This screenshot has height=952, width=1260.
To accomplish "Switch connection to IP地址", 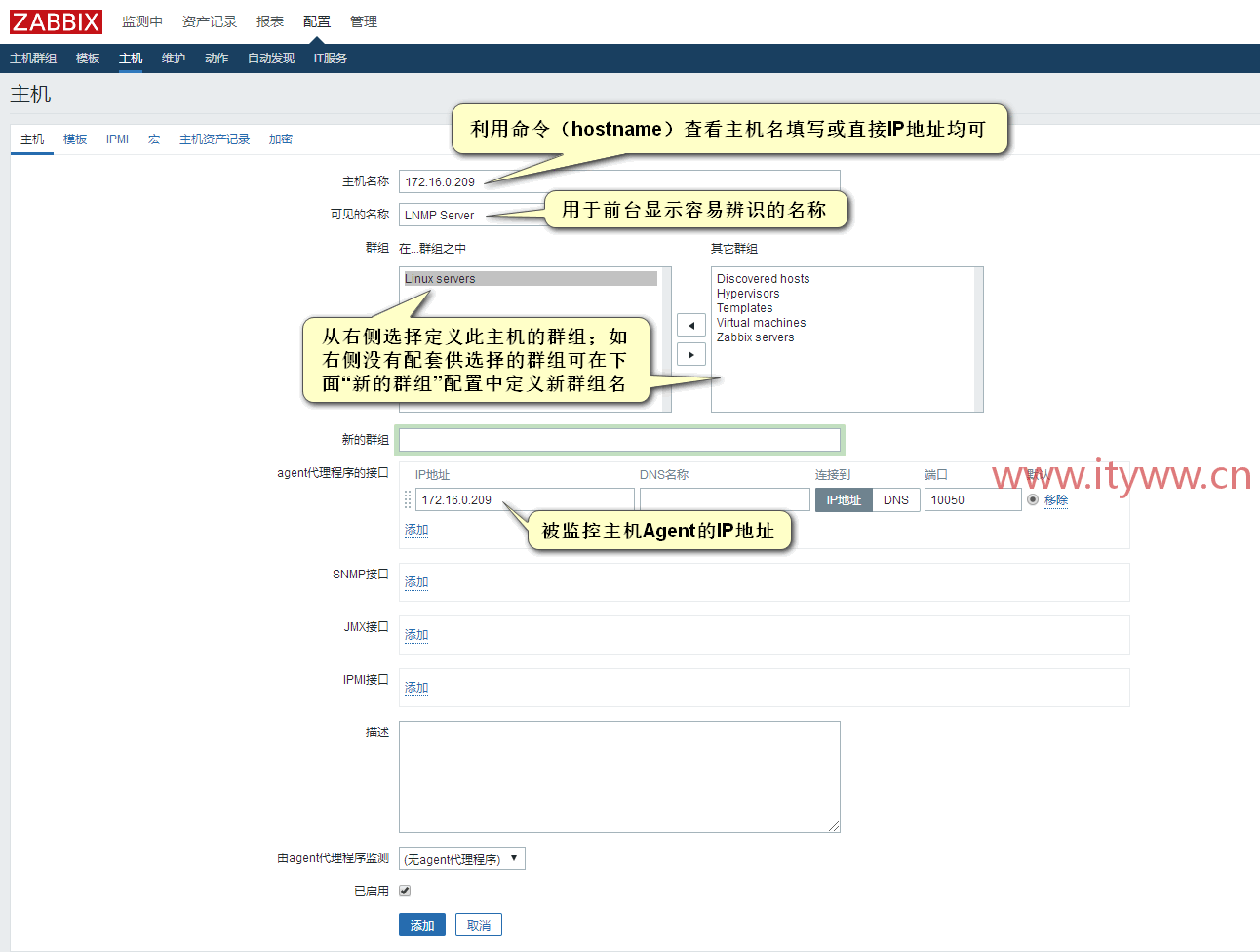I will point(844,499).
